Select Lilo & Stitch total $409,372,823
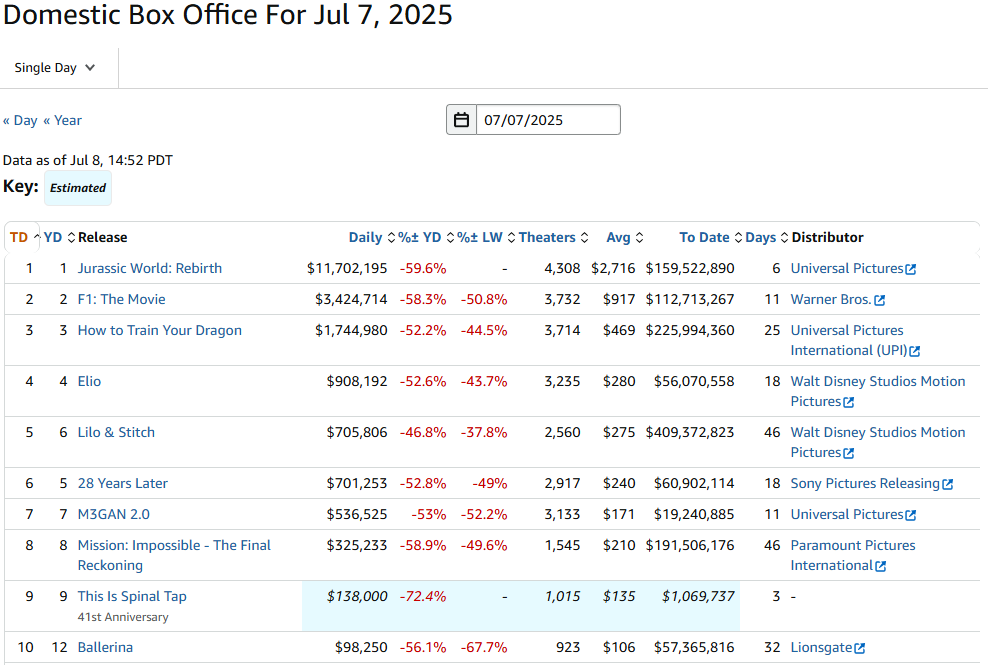 click(x=690, y=432)
